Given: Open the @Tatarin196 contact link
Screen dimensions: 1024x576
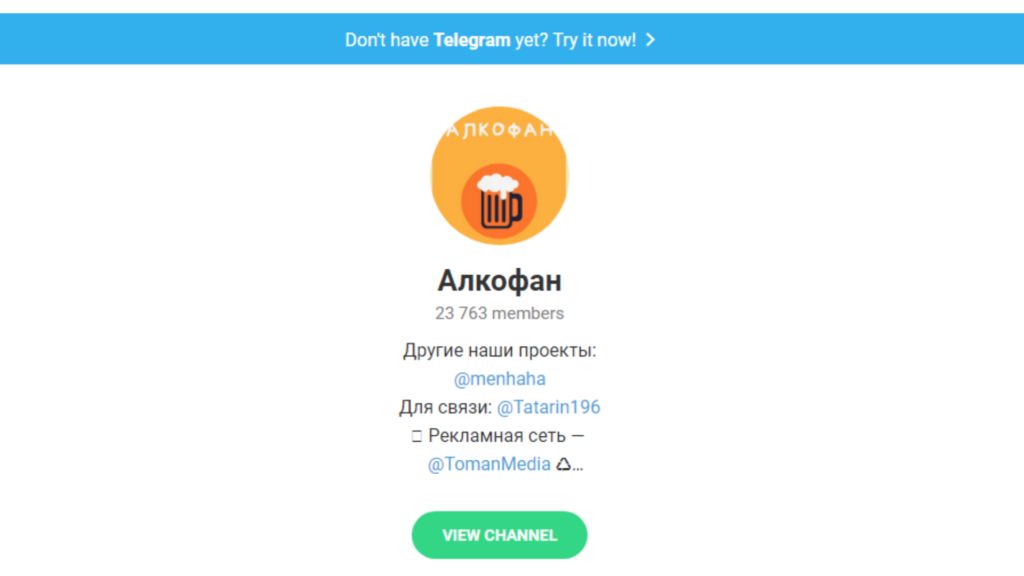Looking at the screenshot, I should [x=549, y=408].
